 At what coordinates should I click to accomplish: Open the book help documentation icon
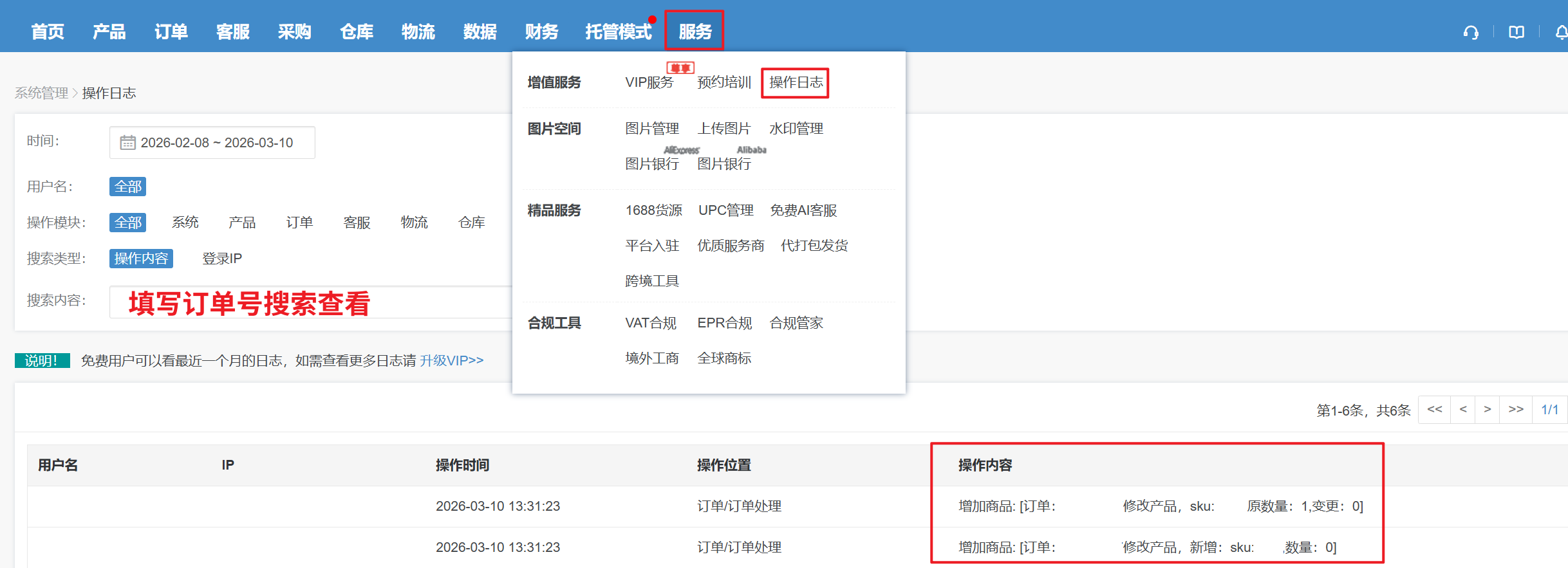point(1517,32)
